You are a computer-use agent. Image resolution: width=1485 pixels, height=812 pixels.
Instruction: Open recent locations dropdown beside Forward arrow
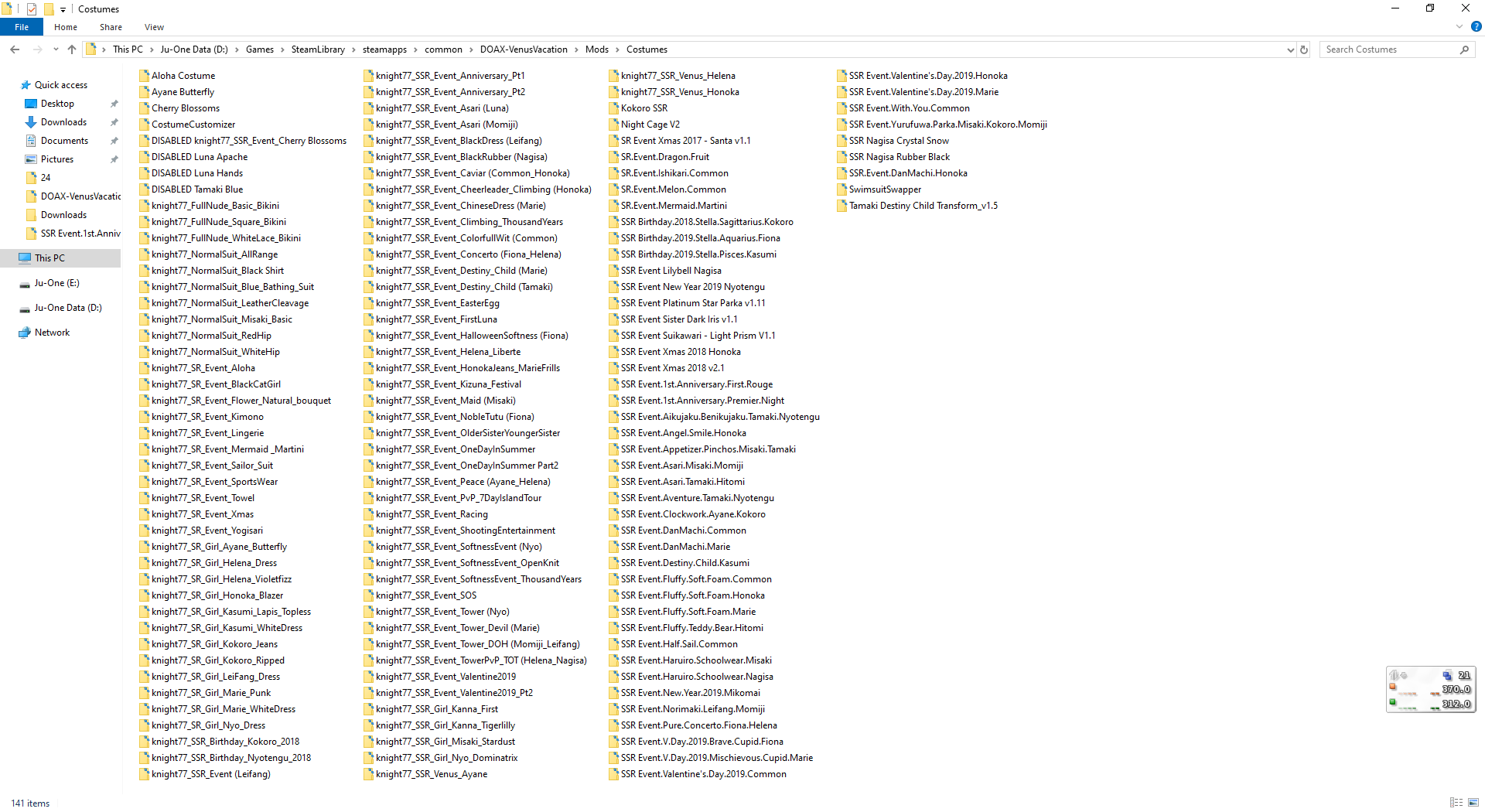pyautogui.click(x=56, y=49)
